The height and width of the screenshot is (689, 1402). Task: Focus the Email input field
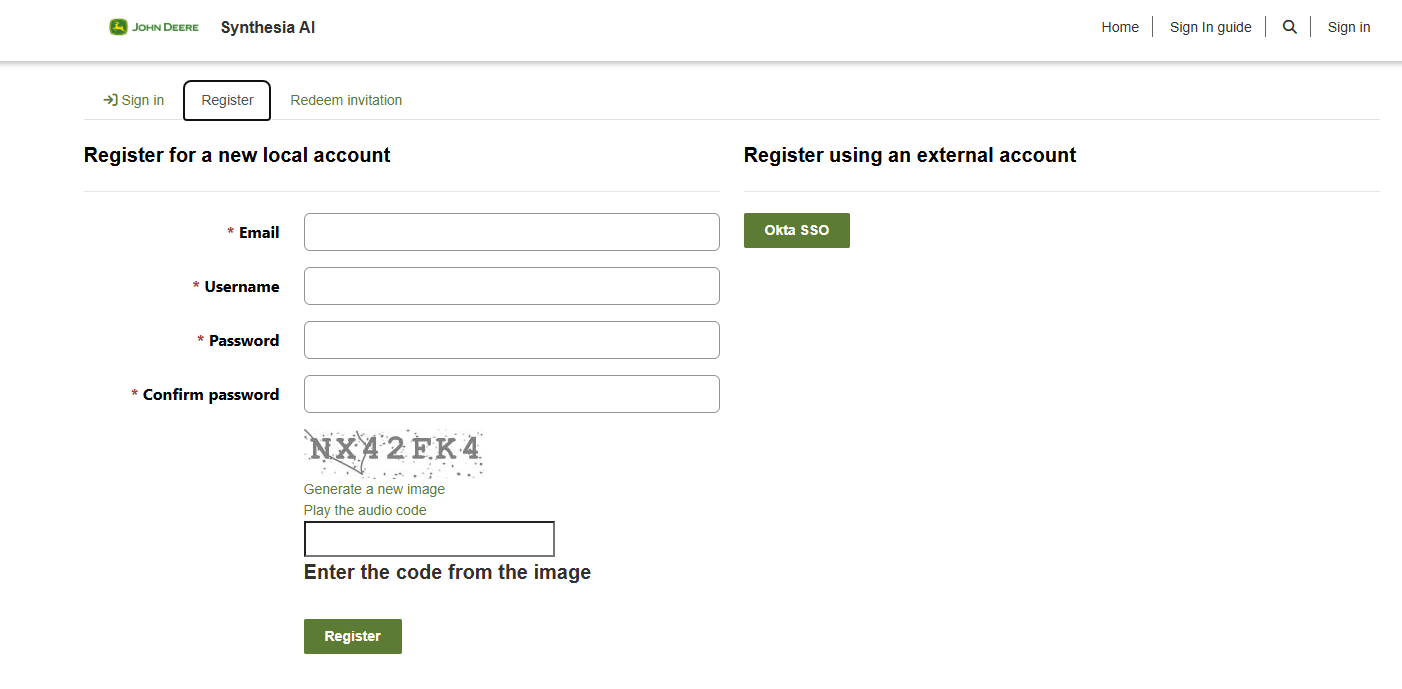pyautogui.click(x=511, y=232)
